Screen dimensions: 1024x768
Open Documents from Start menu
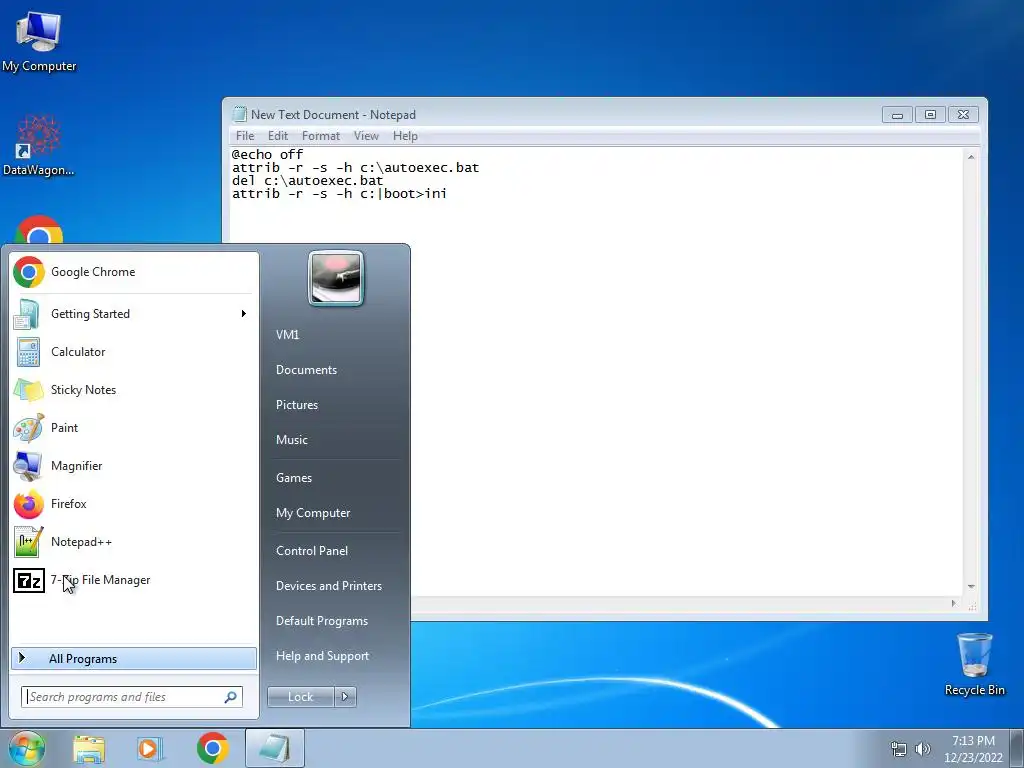(x=306, y=370)
